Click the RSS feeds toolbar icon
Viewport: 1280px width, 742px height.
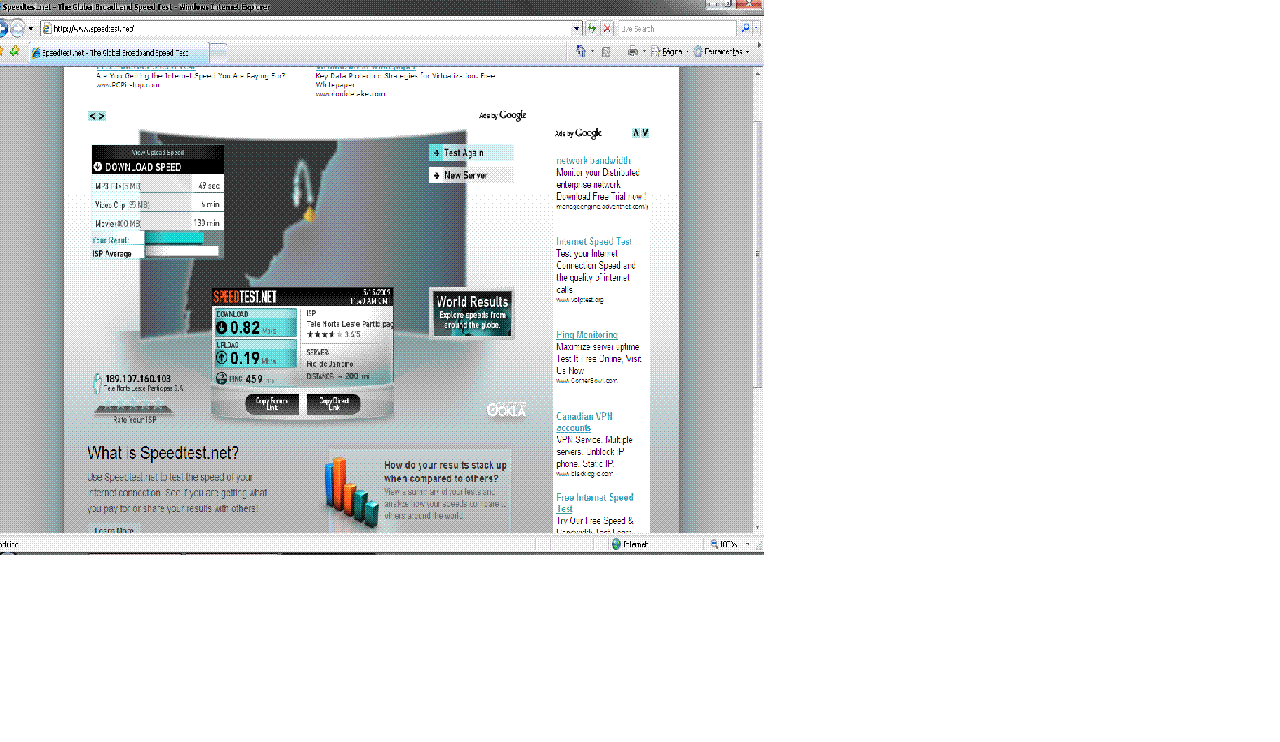click(606, 51)
